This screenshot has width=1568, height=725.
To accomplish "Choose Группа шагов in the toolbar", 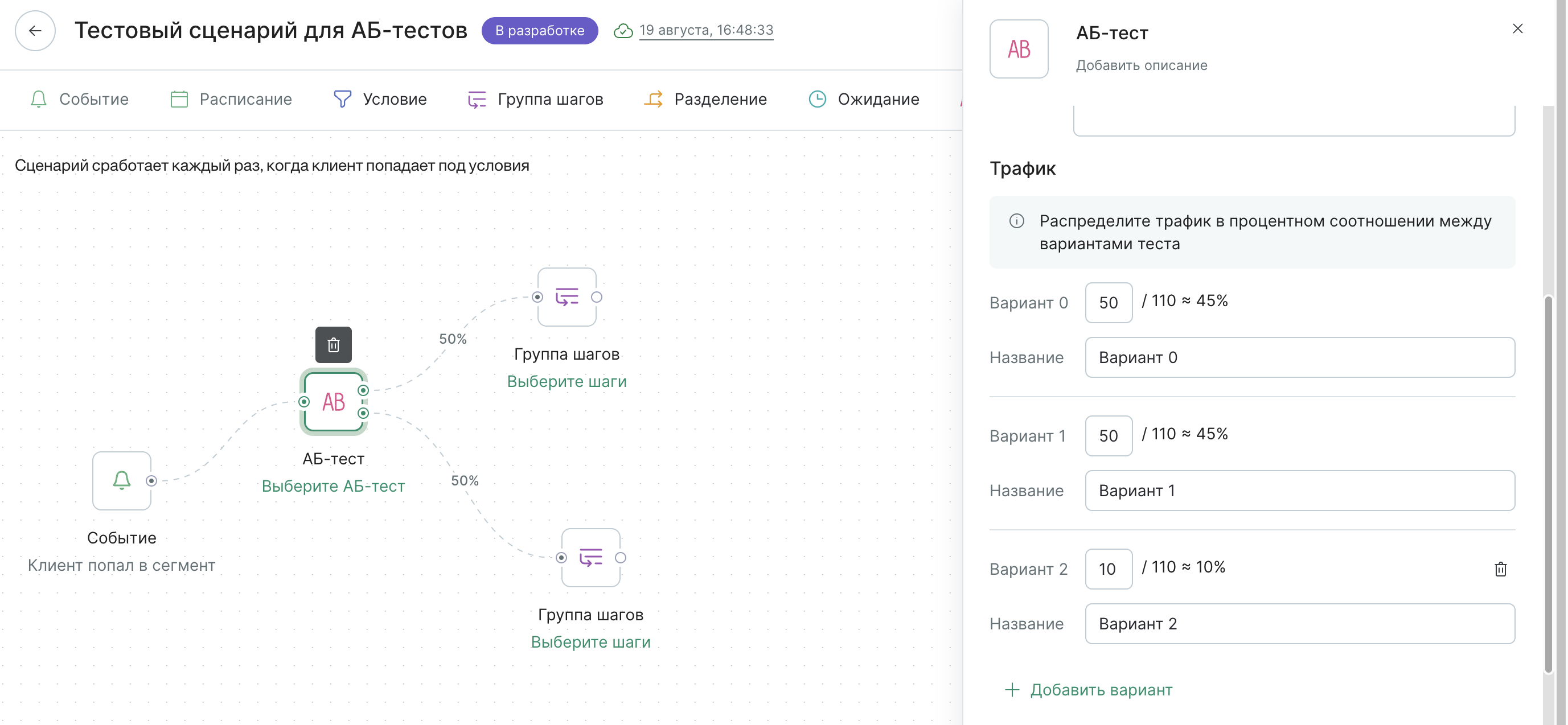I will (x=535, y=99).
